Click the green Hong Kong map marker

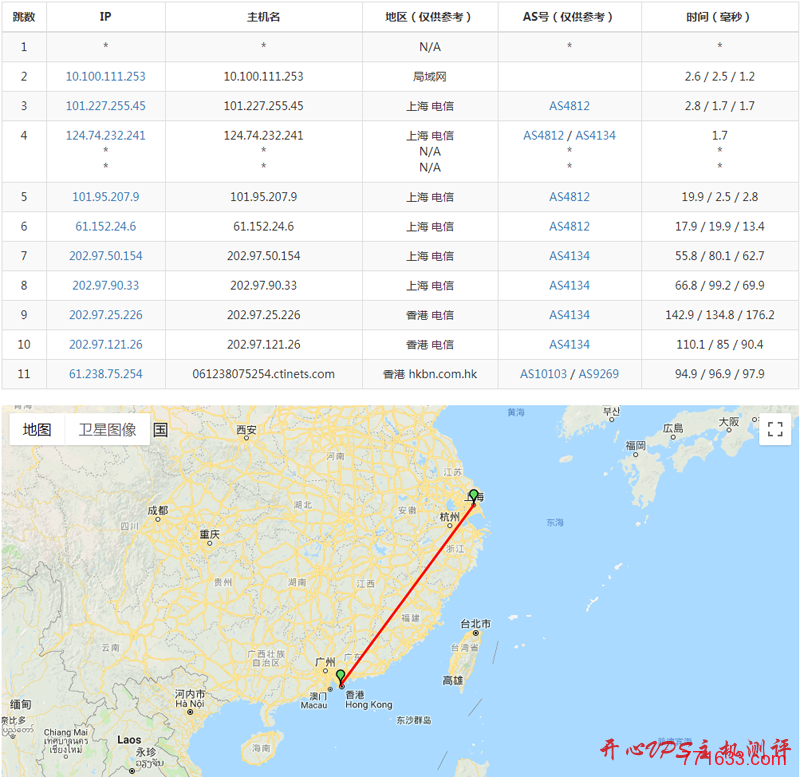[x=341, y=678]
